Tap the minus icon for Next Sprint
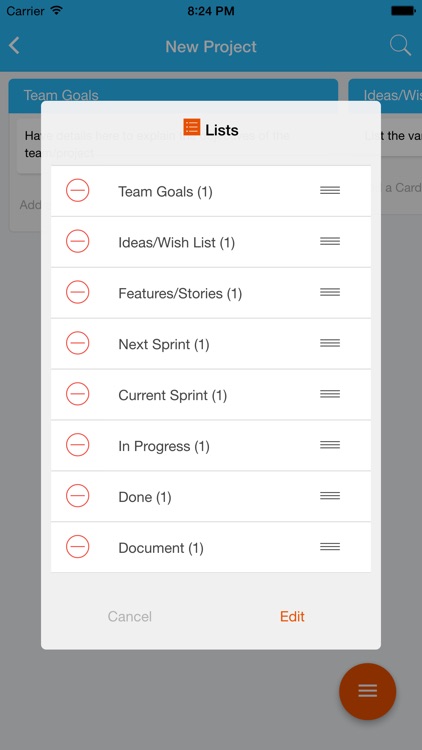The width and height of the screenshot is (422, 750). click(x=78, y=343)
